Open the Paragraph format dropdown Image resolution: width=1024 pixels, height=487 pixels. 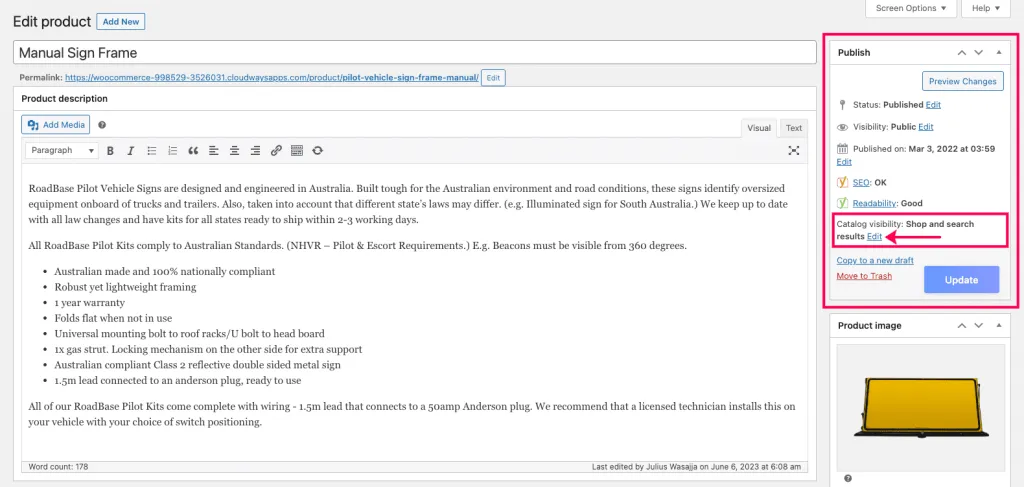click(x=62, y=151)
